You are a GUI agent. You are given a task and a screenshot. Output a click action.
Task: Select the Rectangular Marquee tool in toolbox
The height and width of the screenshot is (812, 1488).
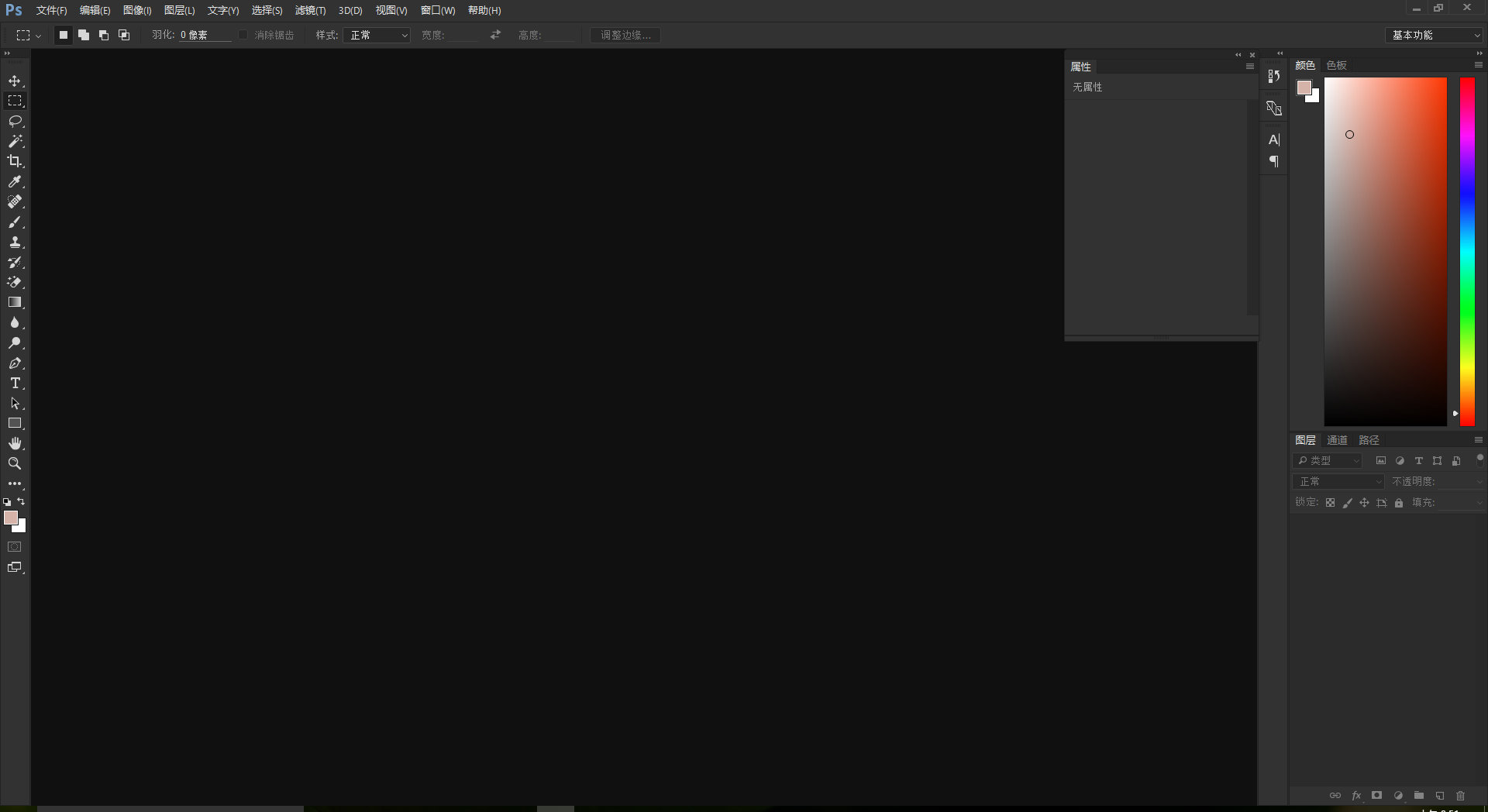pos(15,101)
